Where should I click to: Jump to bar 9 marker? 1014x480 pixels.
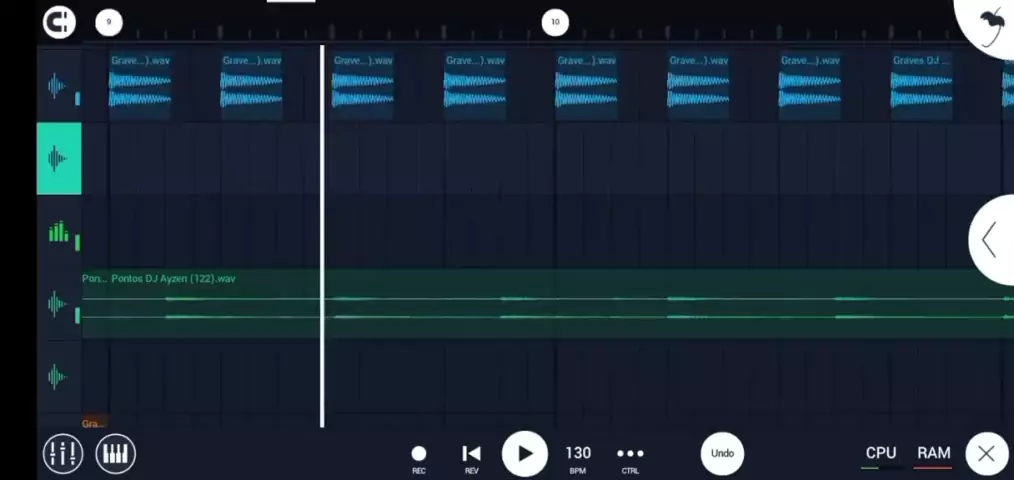point(108,22)
